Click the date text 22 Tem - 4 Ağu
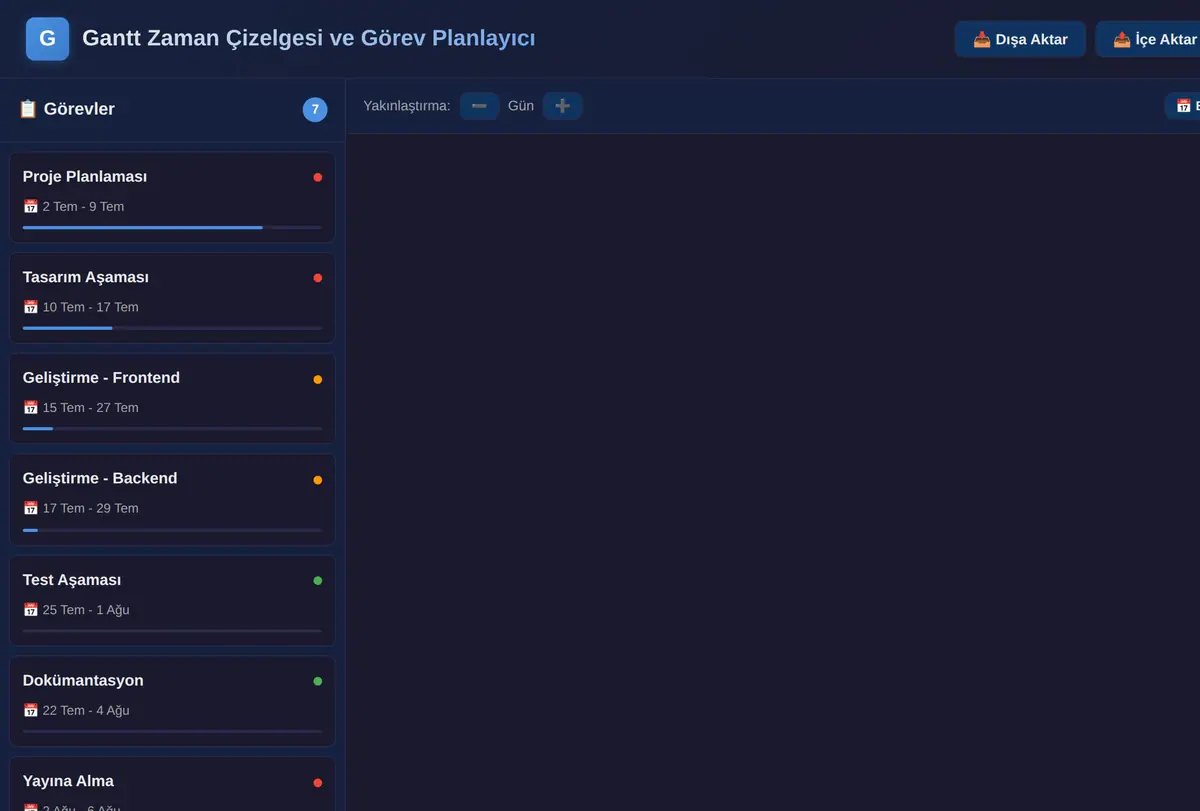1200x811 pixels. click(x=86, y=711)
